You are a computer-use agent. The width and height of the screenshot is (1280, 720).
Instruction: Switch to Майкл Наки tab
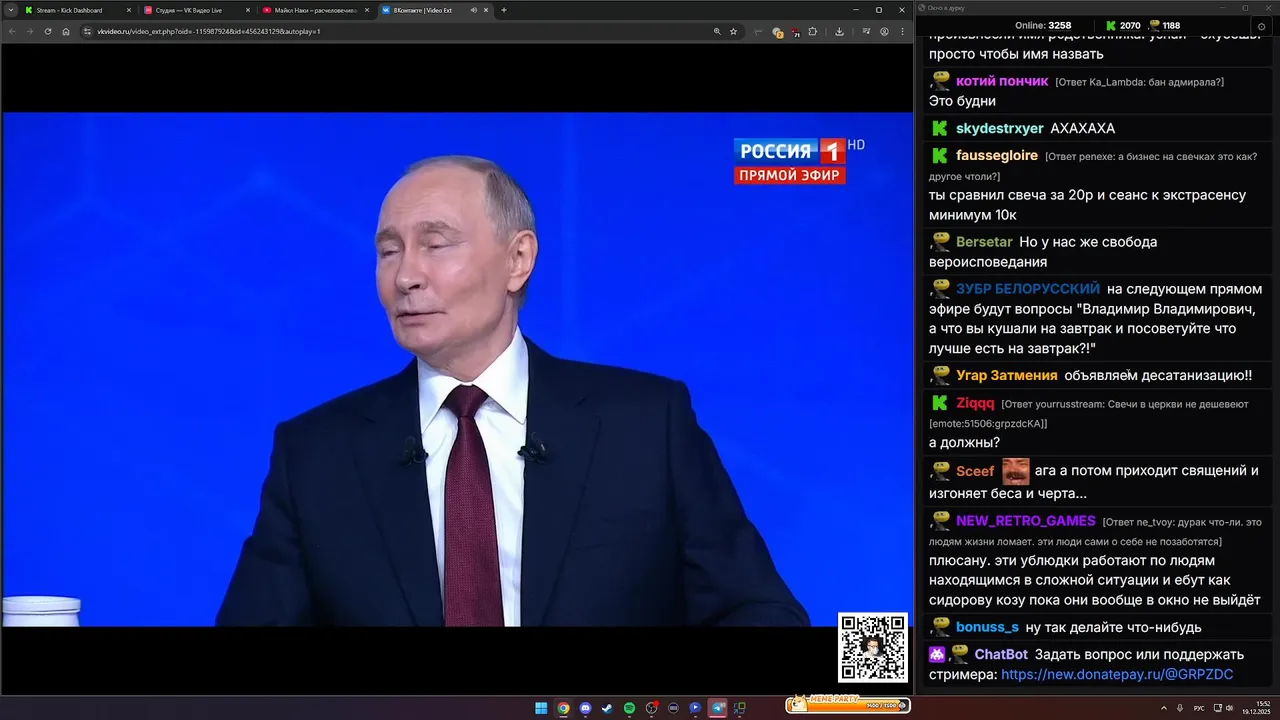[x=315, y=10]
